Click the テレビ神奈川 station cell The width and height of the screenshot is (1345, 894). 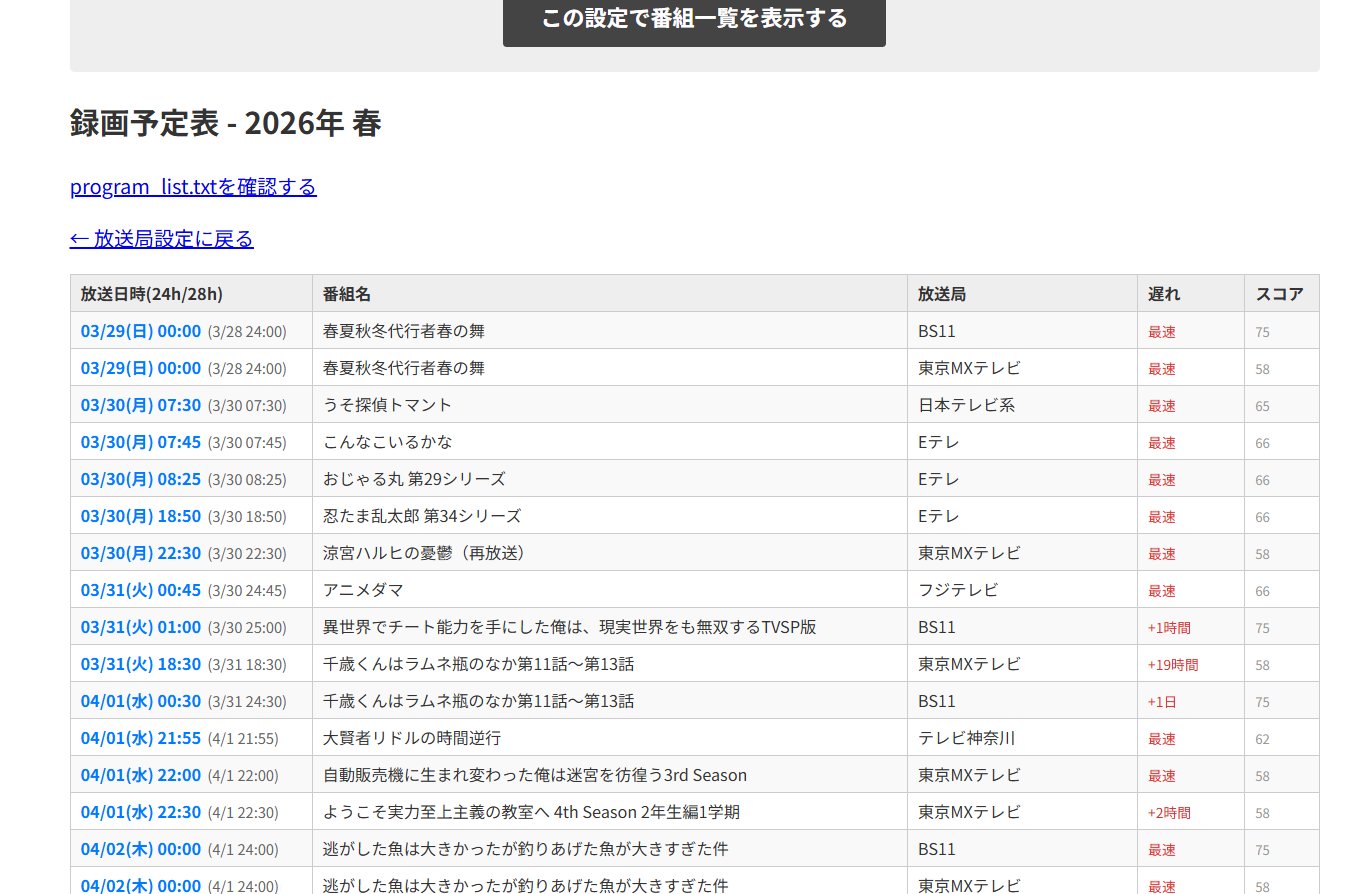pos(1022,738)
